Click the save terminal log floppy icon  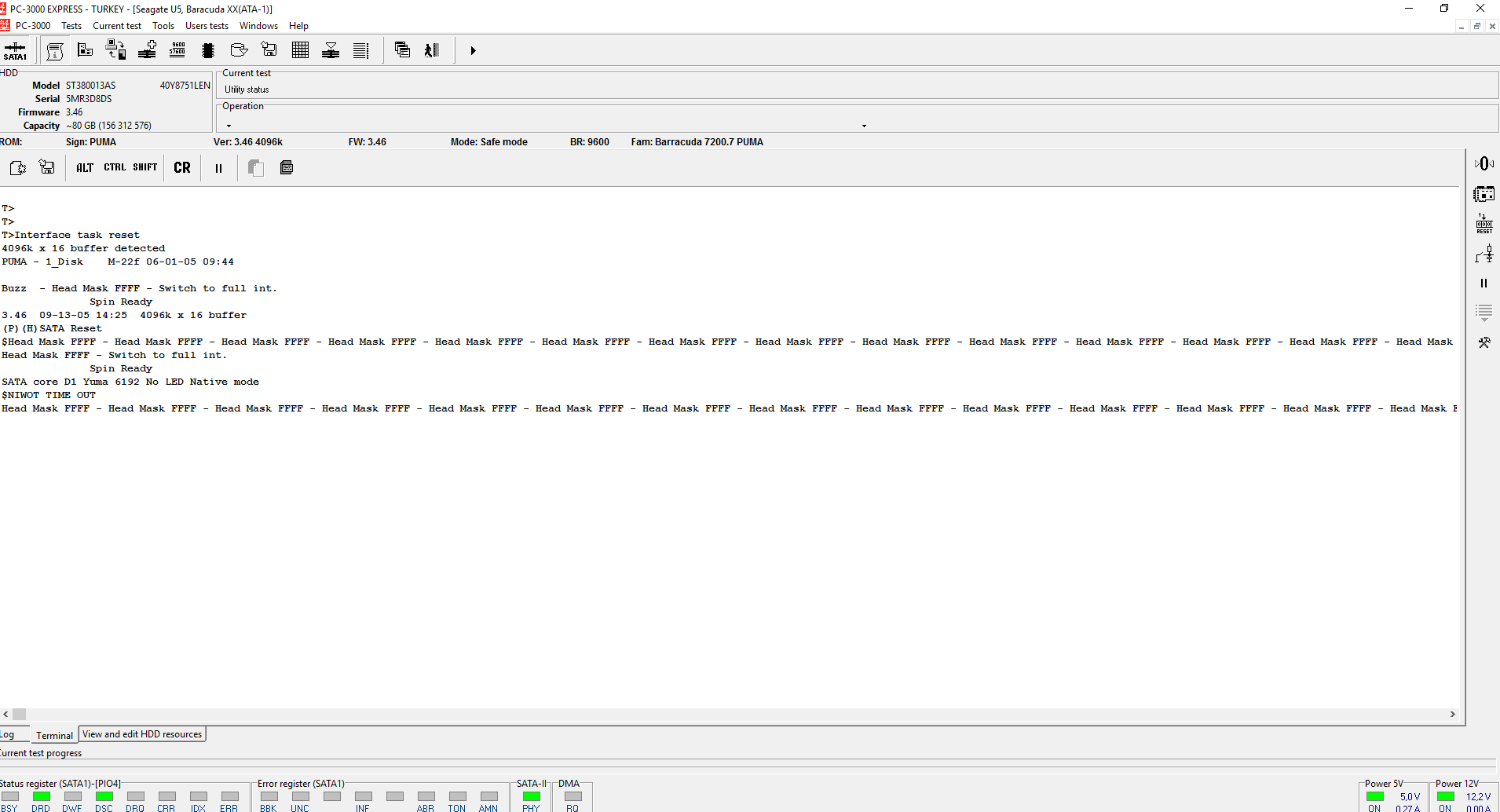47,167
